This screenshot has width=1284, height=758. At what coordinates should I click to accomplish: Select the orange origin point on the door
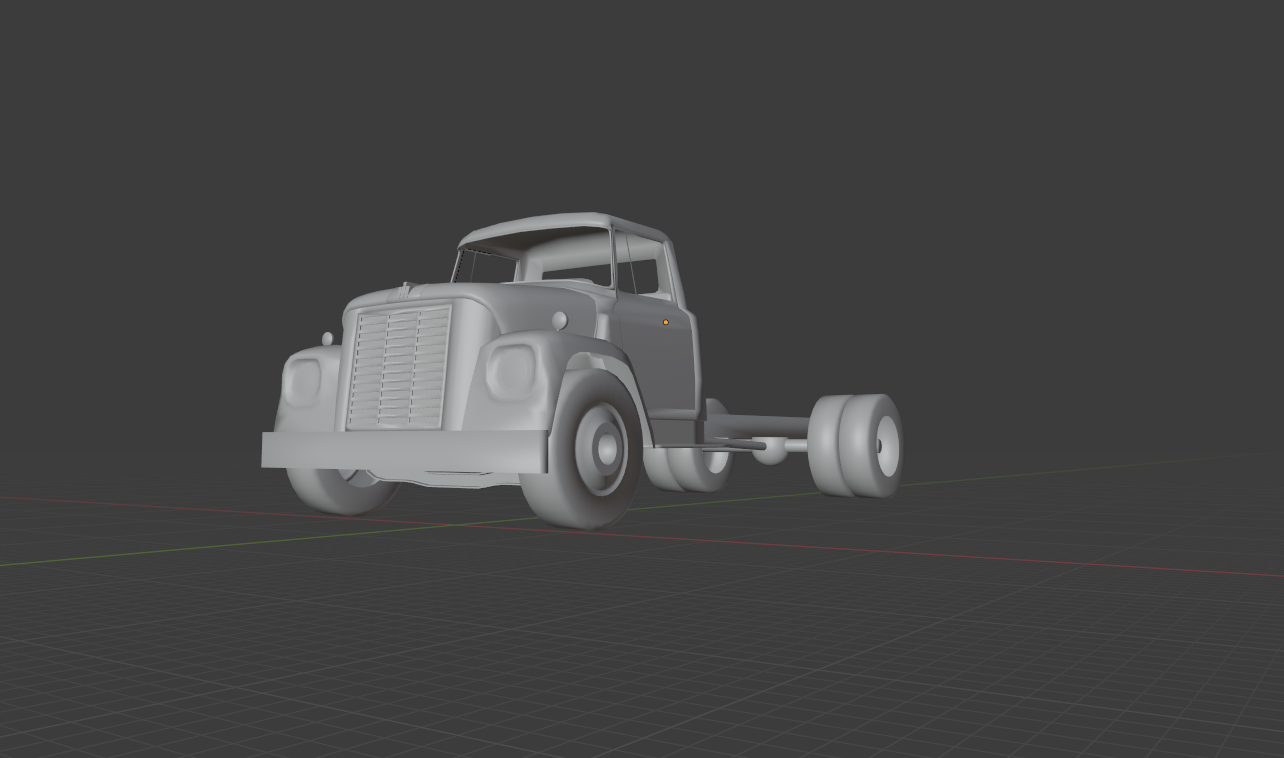(666, 323)
